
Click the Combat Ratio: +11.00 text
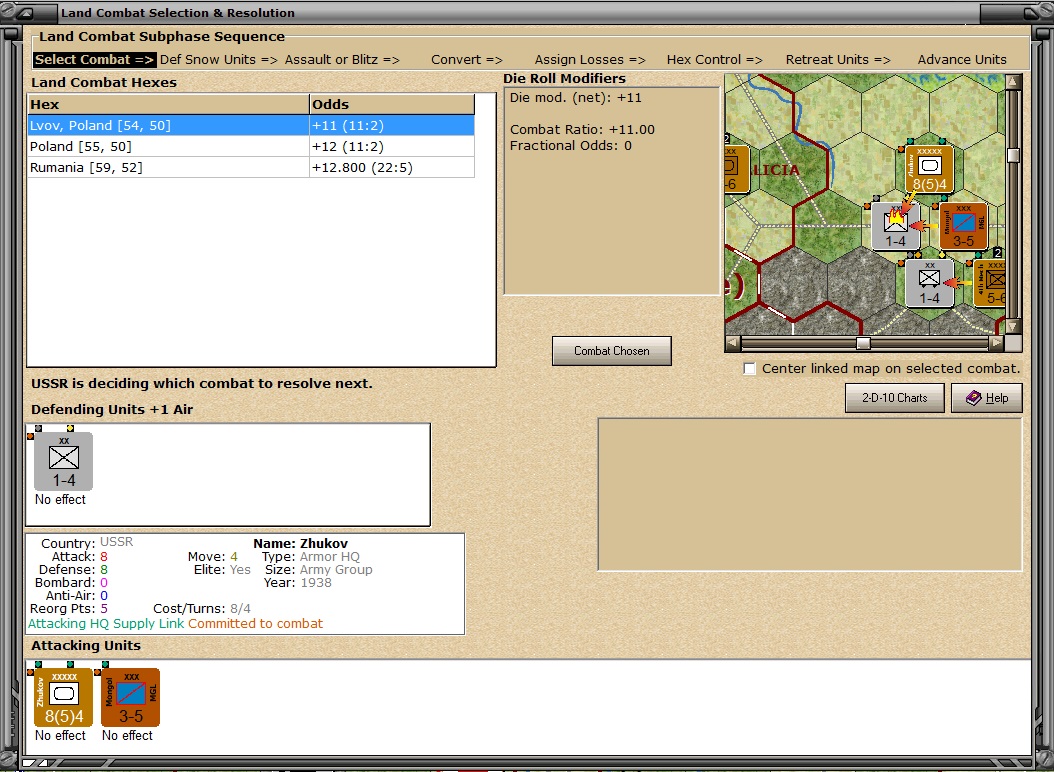[x=582, y=130]
